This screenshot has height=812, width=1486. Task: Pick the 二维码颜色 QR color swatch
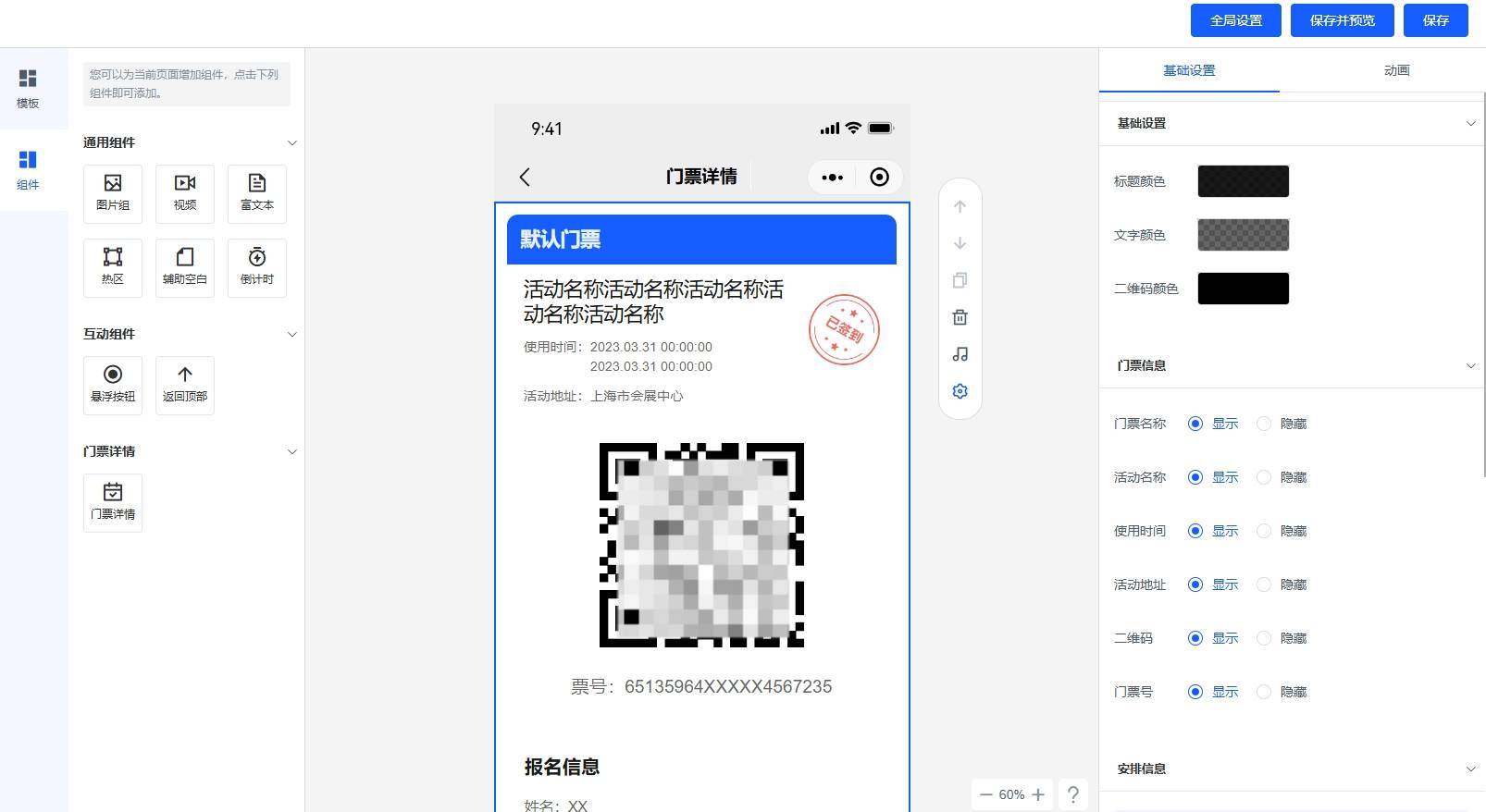point(1243,289)
